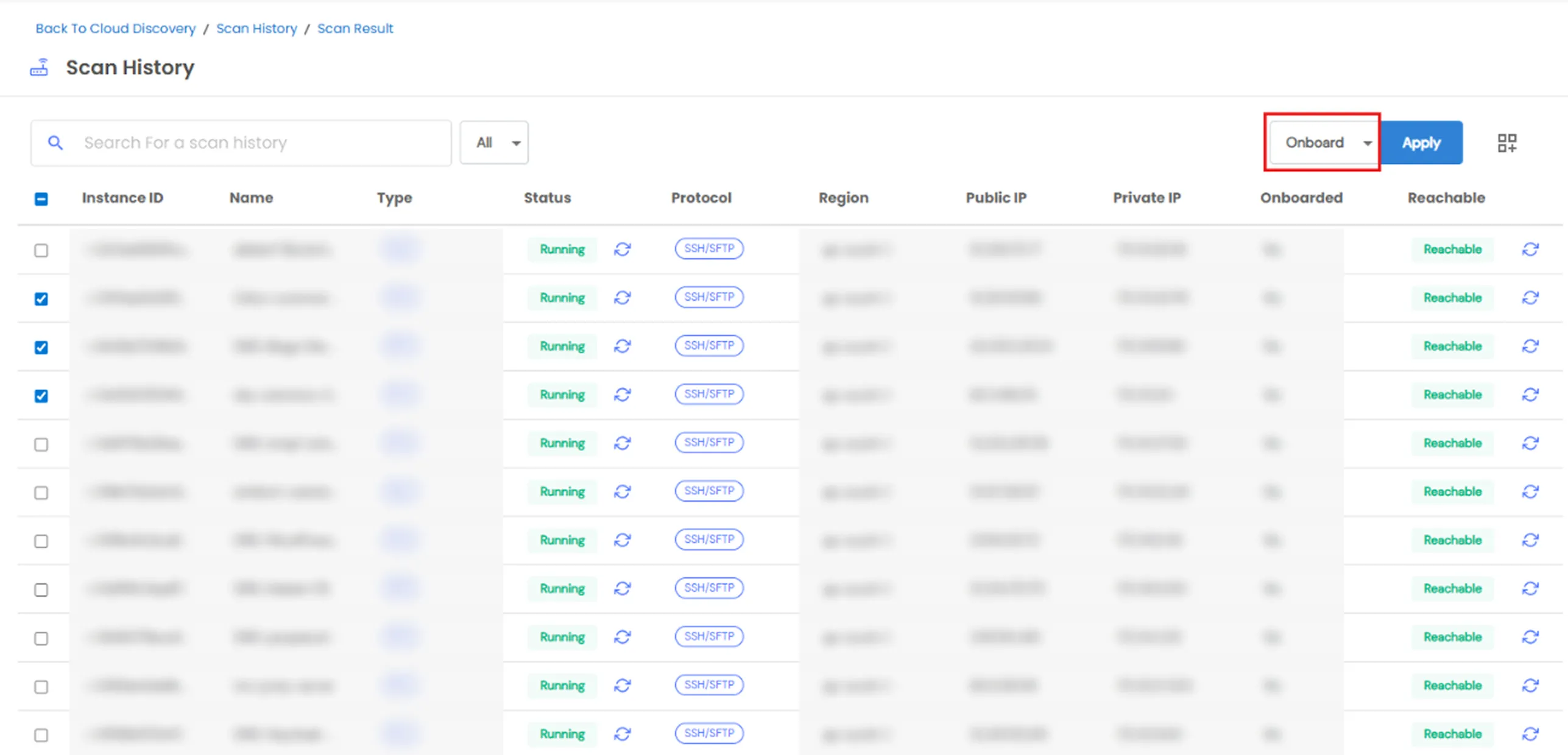Check the first row's checkbox
Screen dimensions: 1568x755
click(x=41, y=250)
